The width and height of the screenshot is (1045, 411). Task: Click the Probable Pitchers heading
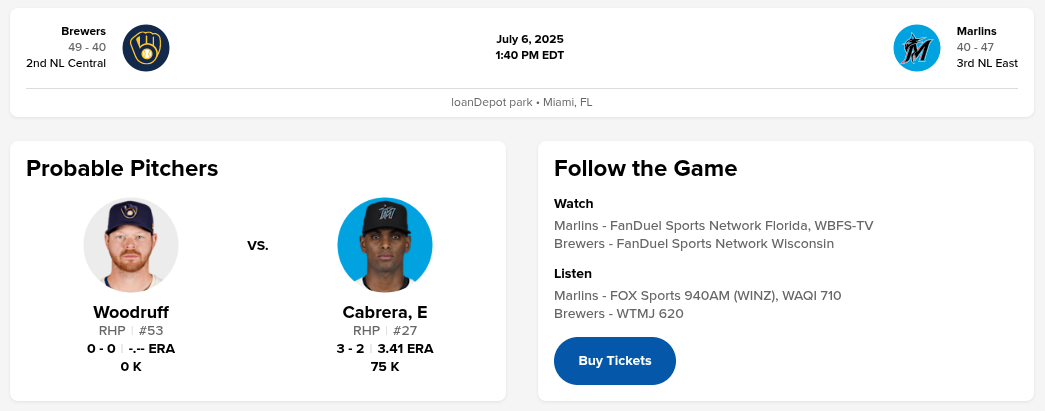[x=122, y=168]
